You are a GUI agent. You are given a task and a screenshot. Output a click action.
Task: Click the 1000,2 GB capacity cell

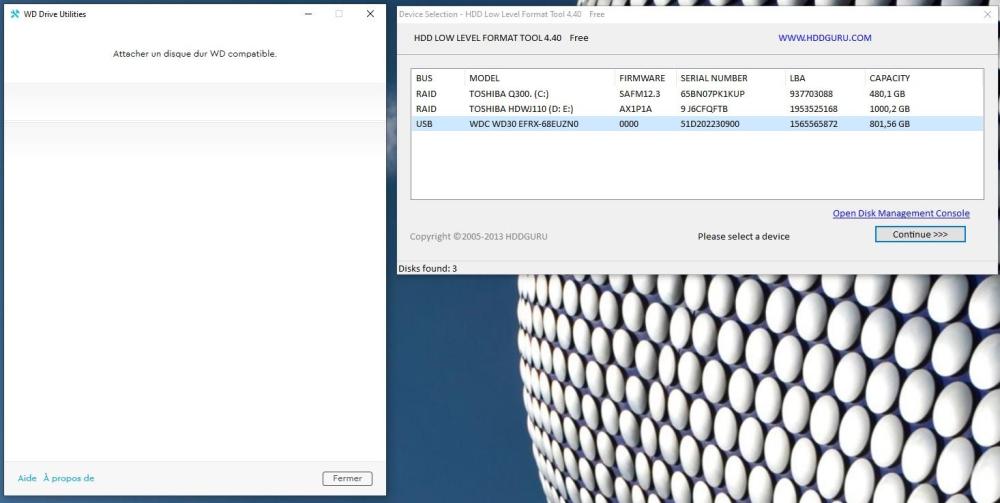pos(890,109)
